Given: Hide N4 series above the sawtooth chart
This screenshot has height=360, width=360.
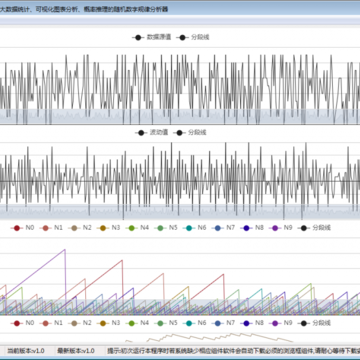Looking at the screenshot, I should (x=137, y=228).
